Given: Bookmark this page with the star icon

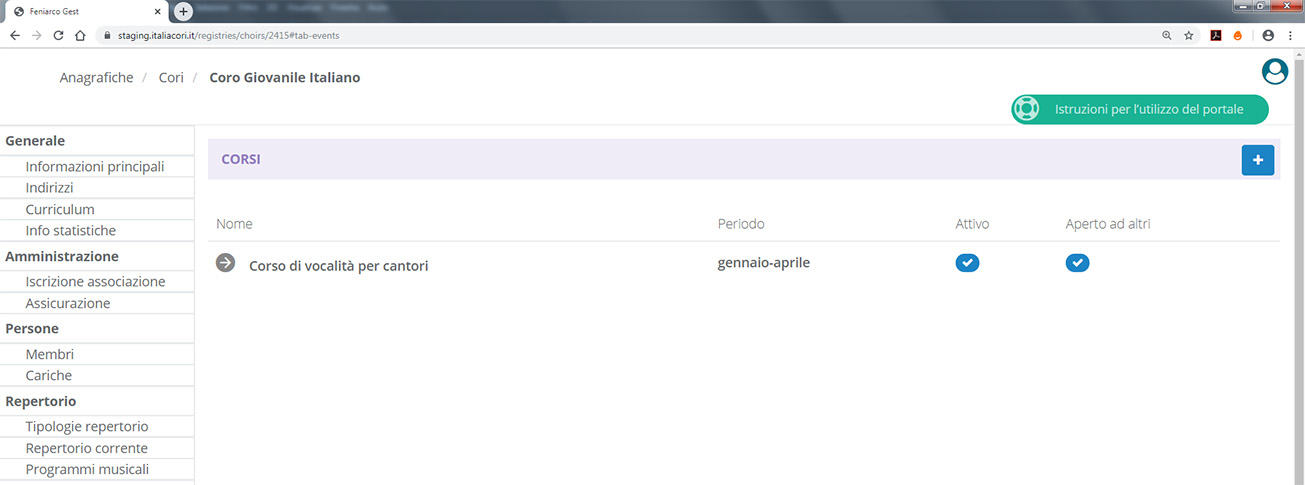Looking at the screenshot, I should [1189, 35].
